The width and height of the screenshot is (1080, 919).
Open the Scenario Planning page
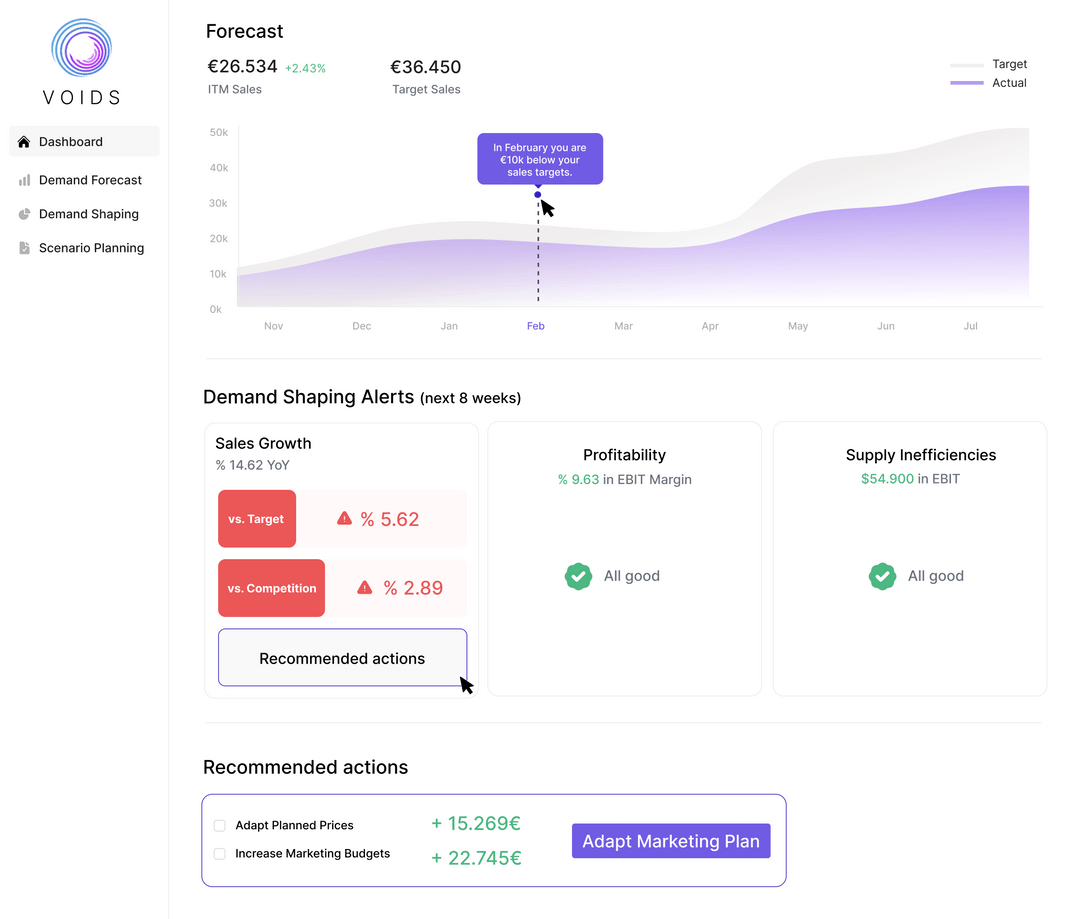tap(91, 248)
